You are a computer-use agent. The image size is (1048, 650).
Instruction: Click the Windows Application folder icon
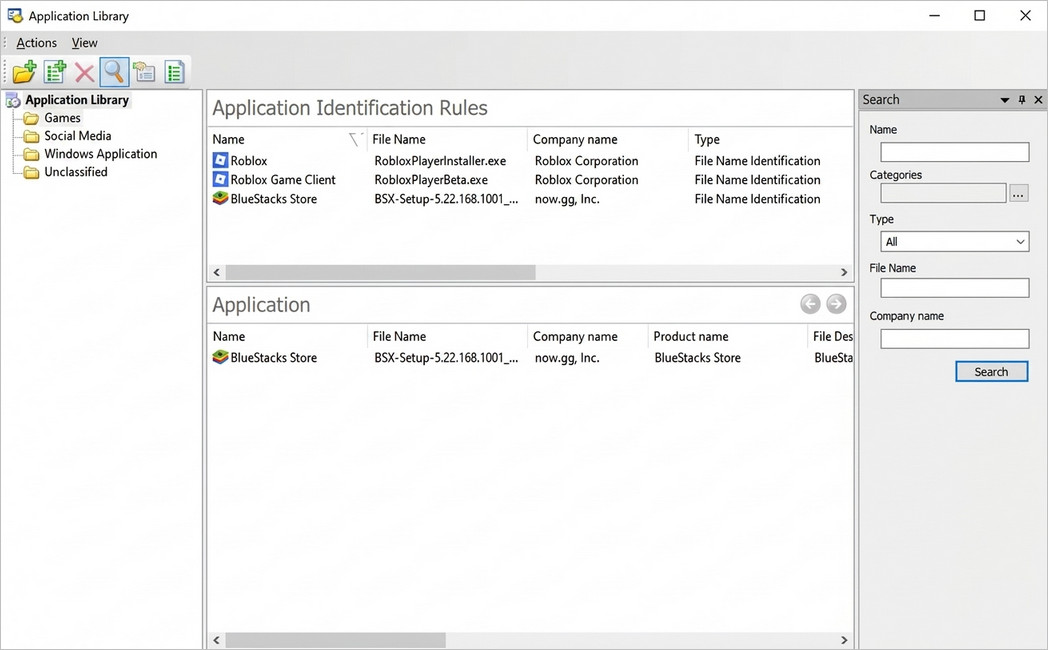(31, 154)
